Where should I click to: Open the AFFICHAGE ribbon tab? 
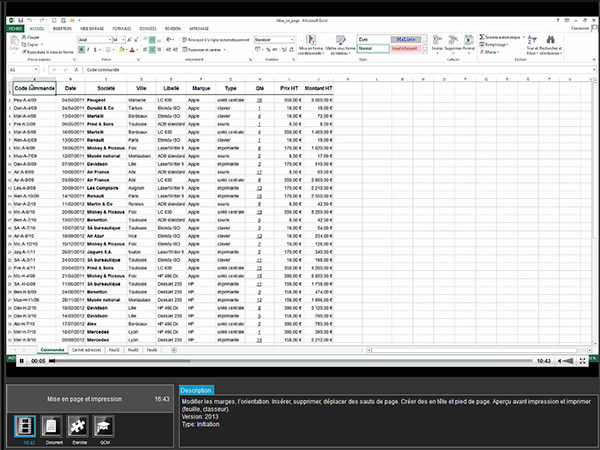199,29
